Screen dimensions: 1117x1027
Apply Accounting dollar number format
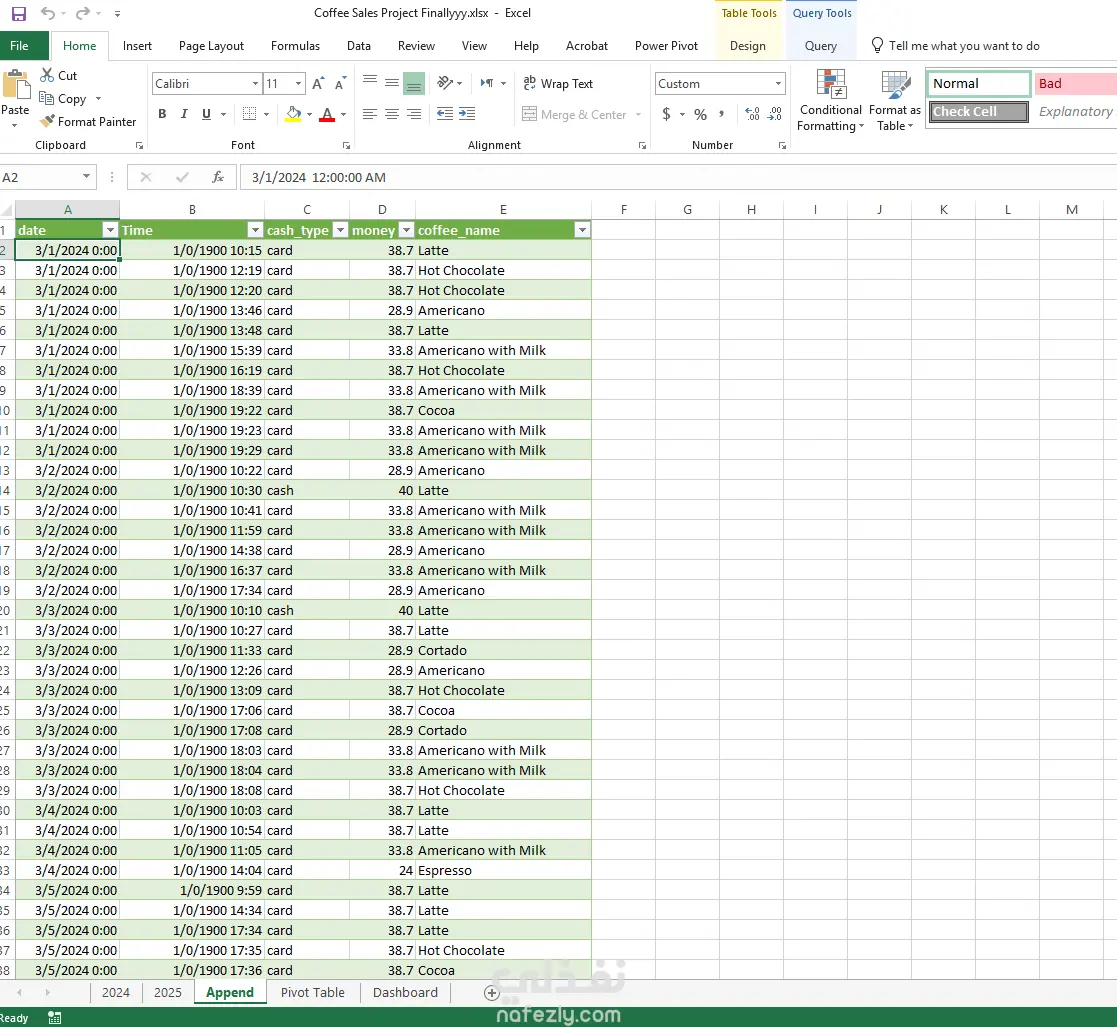click(x=666, y=114)
